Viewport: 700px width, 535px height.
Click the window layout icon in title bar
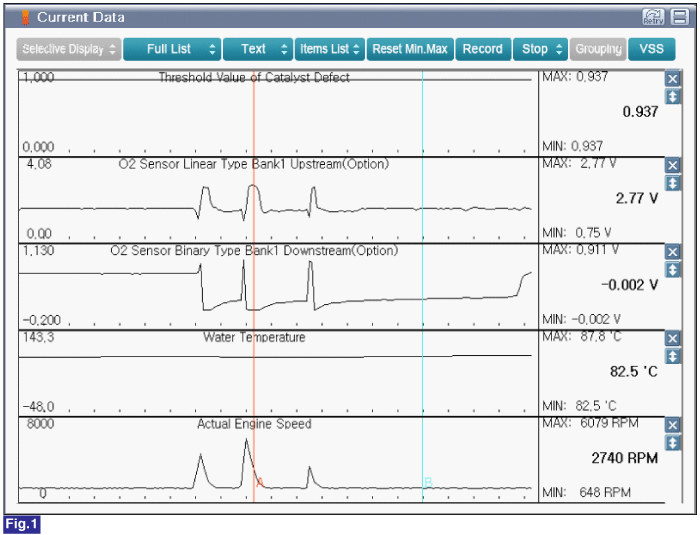coord(680,17)
